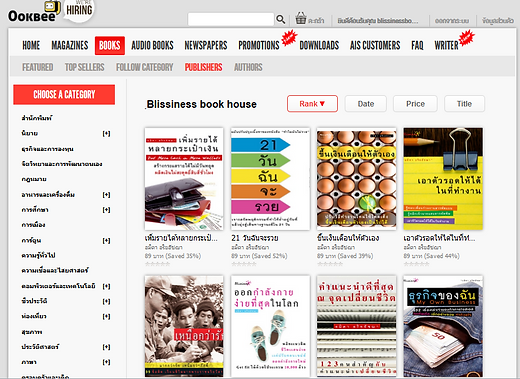
Task: Click the '89 บาท (Saved 35%)' price
Action: point(173,256)
